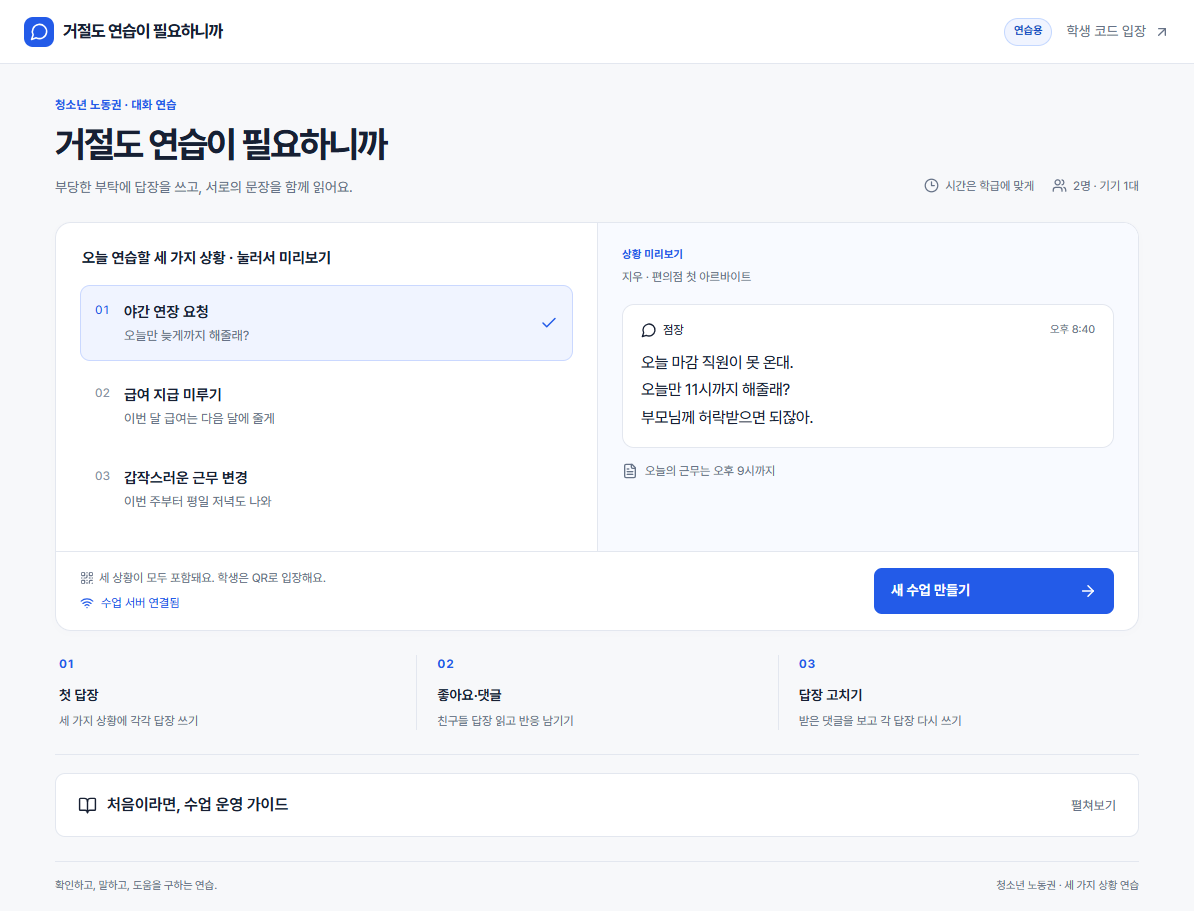Expand guide with 펼쳐보기
Image resolution: width=1194 pixels, height=911 pixels.
click(x=1093, y=805)
